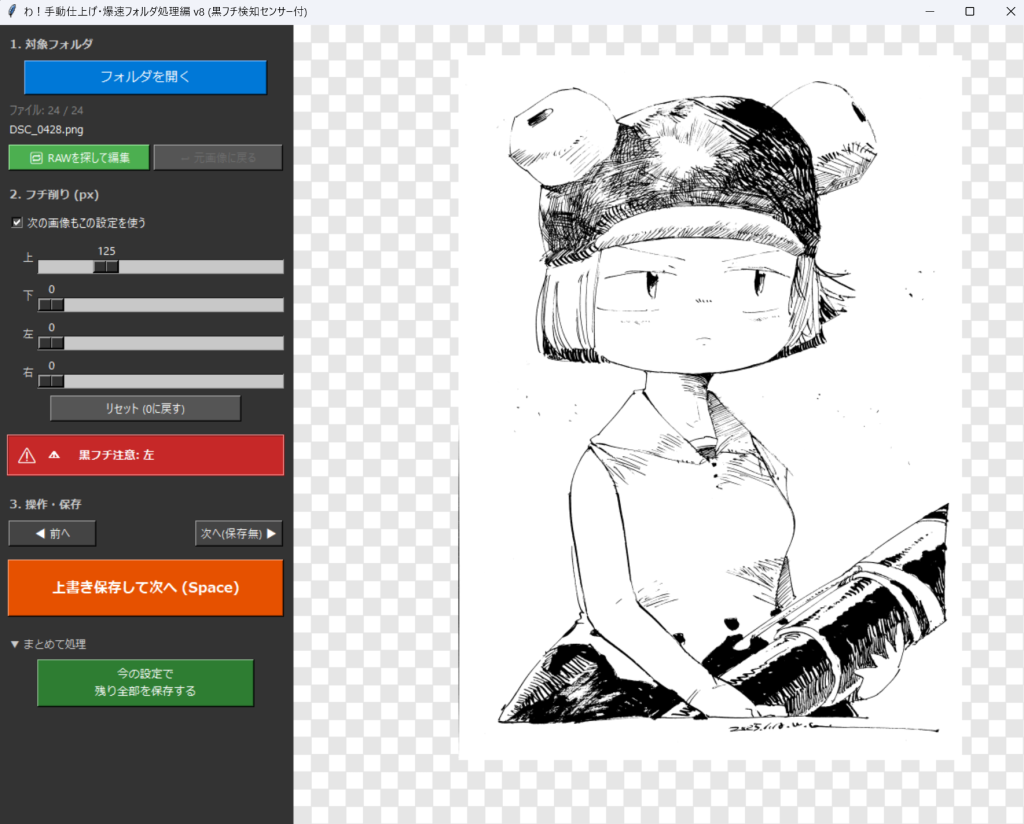Click the 下 (bottom) trim slider handle
The image size is (1024, 824).
click(x=51, y=305)
